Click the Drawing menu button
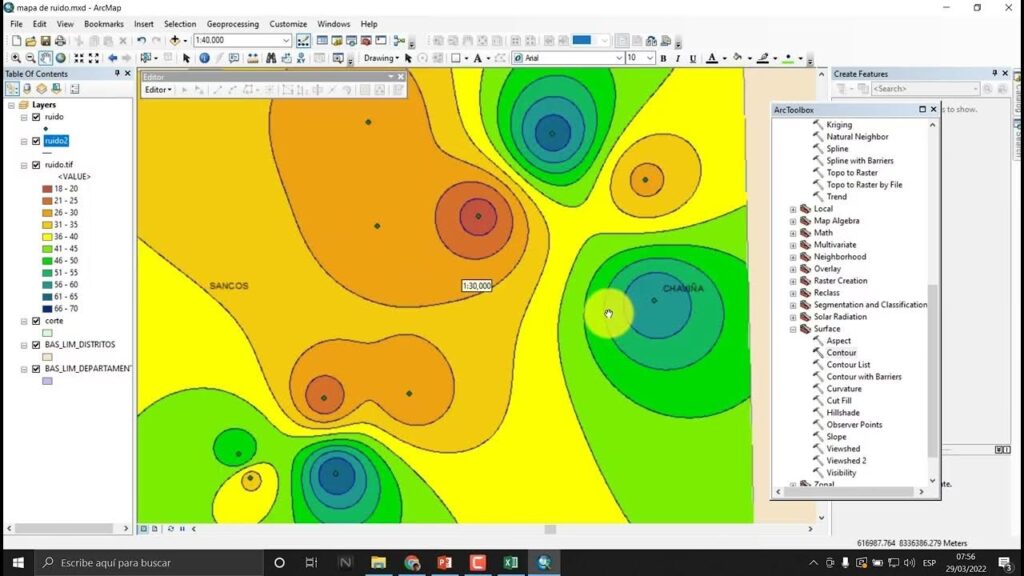The width and height of the screenshot is (1024, 576). click(x=381, y=58)
